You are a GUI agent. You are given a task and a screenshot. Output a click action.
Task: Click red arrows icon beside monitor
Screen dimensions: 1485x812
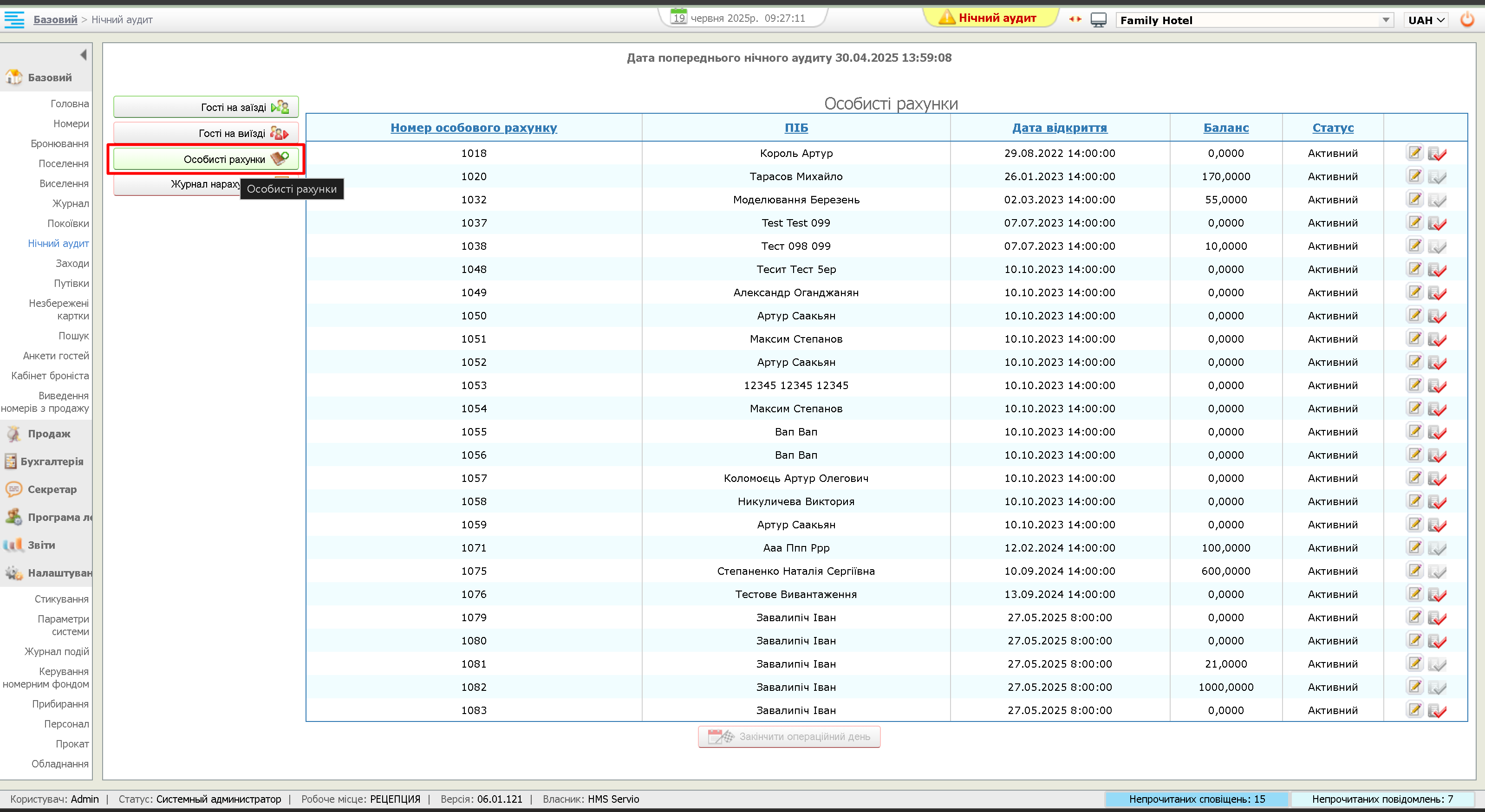point(1075,19)
